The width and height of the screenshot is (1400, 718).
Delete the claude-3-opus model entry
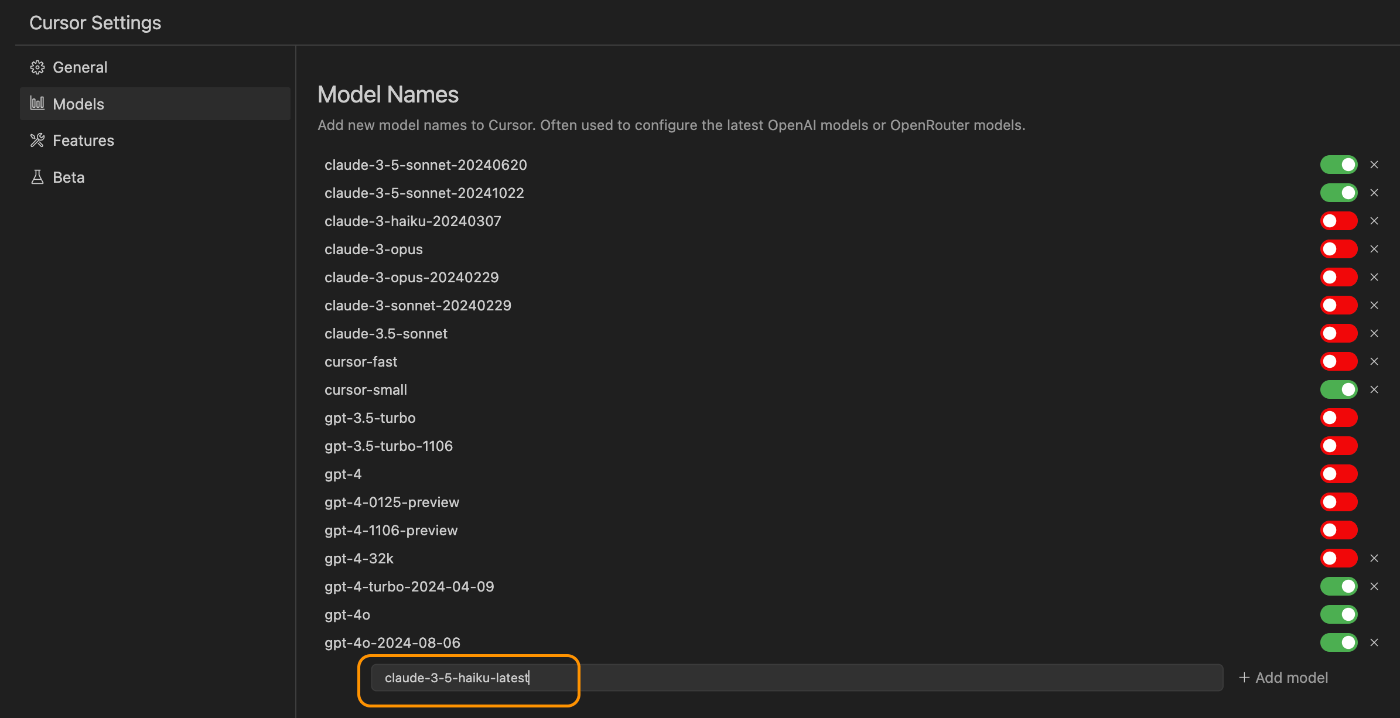point(1374,249)
